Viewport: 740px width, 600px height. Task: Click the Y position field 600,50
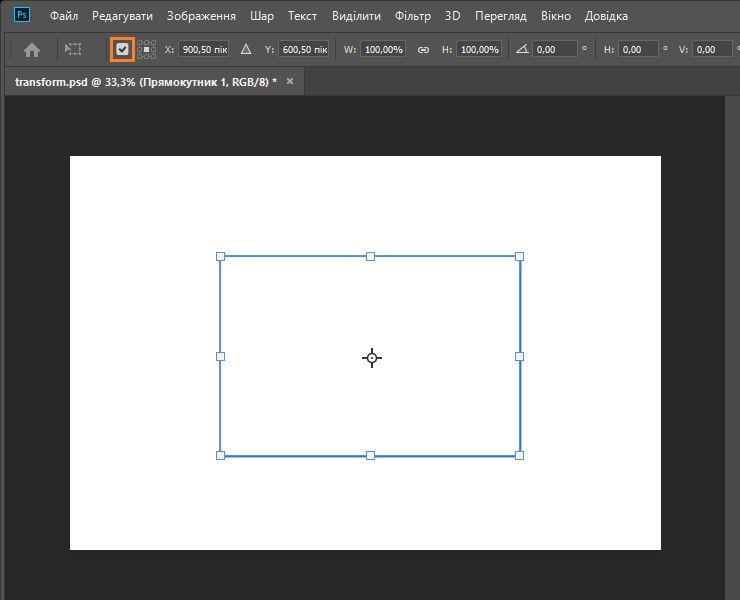click(304, 49)
